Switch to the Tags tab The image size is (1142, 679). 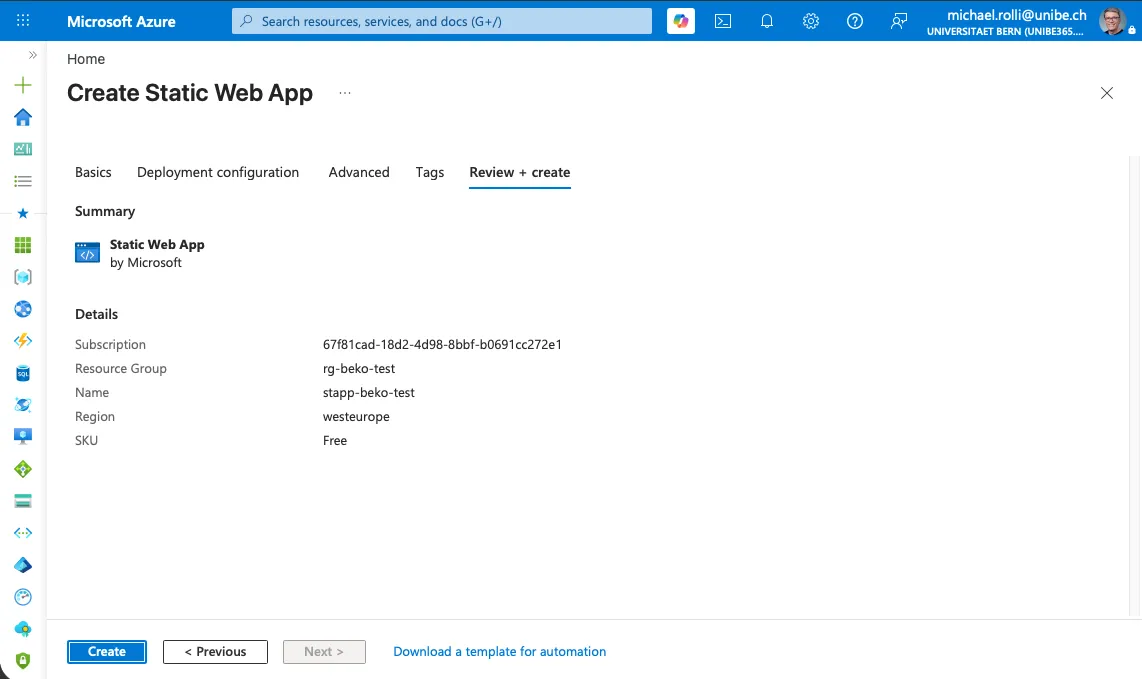[430, 173]
